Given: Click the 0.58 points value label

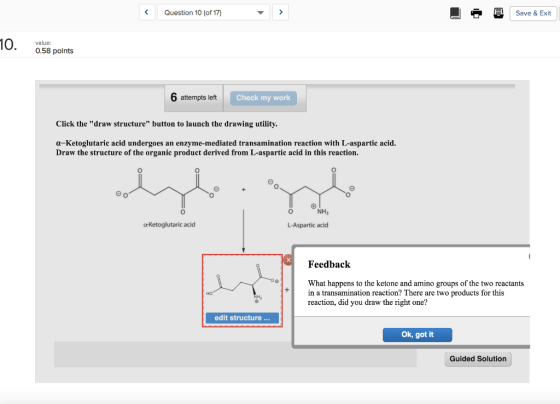Looking at the screenshot, I should click(54, 51).
